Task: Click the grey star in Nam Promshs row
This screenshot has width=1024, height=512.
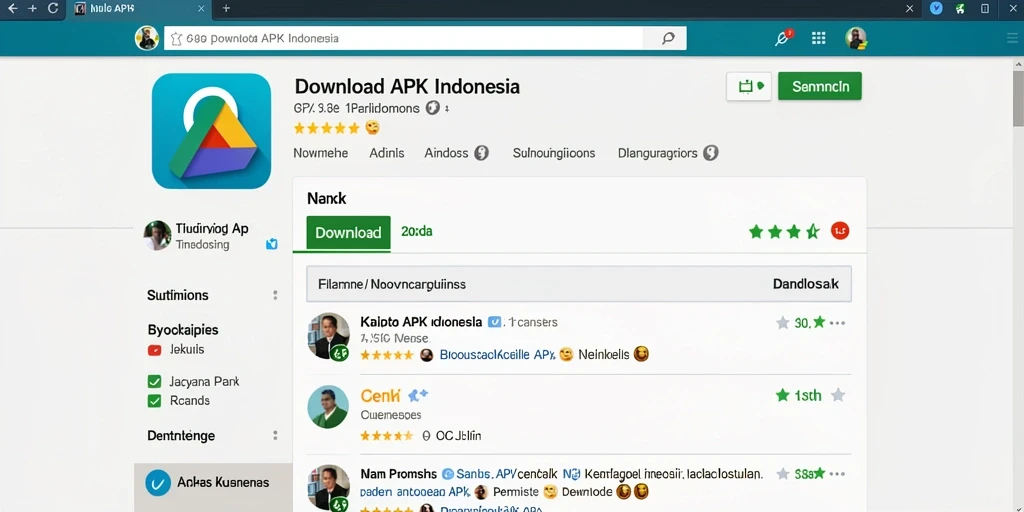Action: tap(782, 474)
